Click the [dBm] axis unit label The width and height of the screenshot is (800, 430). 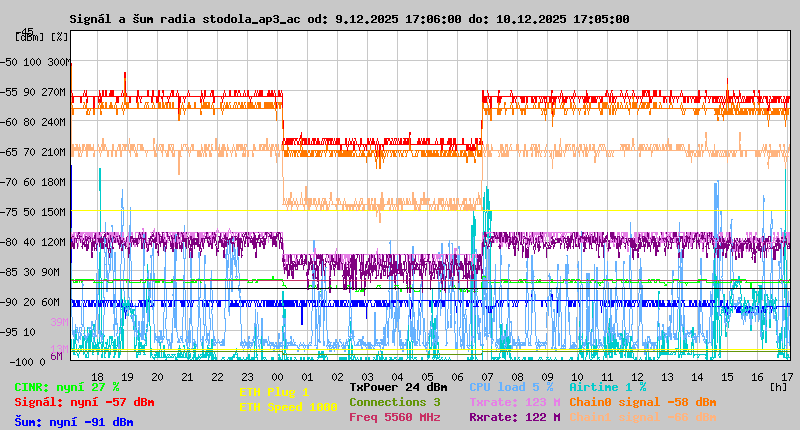[x=29, y=36]
